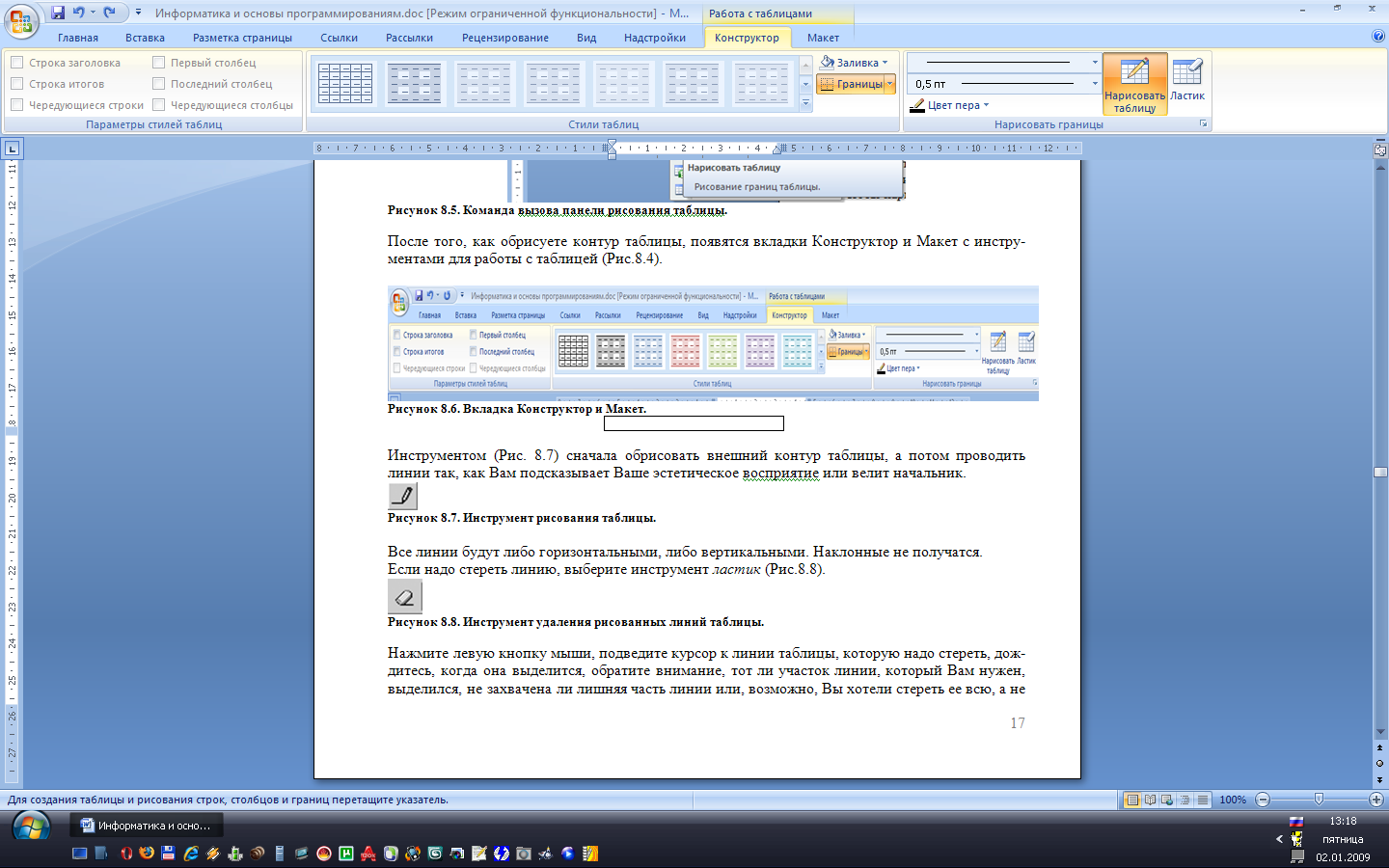Open the Рассылки tab
The image size is (1389, 868).
tap(409, 38)
